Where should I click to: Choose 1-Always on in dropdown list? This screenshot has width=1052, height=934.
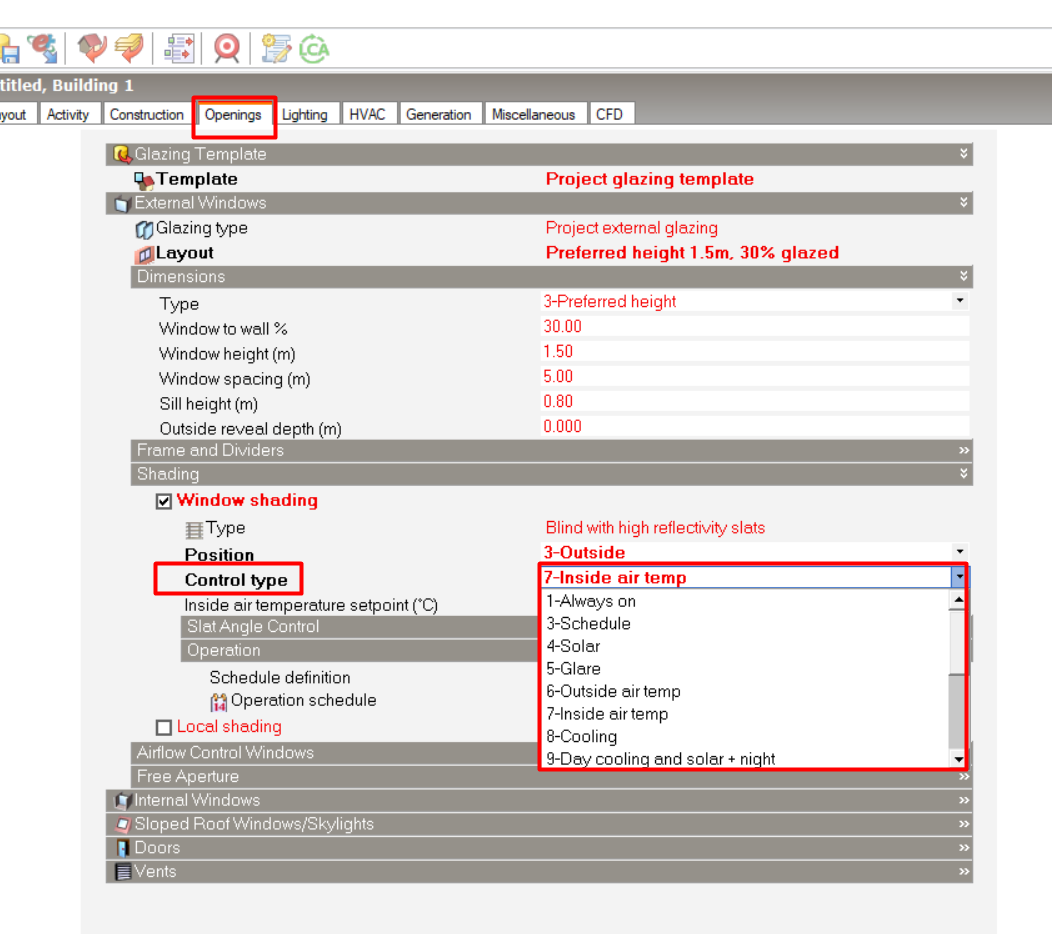(x=745, y=601)
